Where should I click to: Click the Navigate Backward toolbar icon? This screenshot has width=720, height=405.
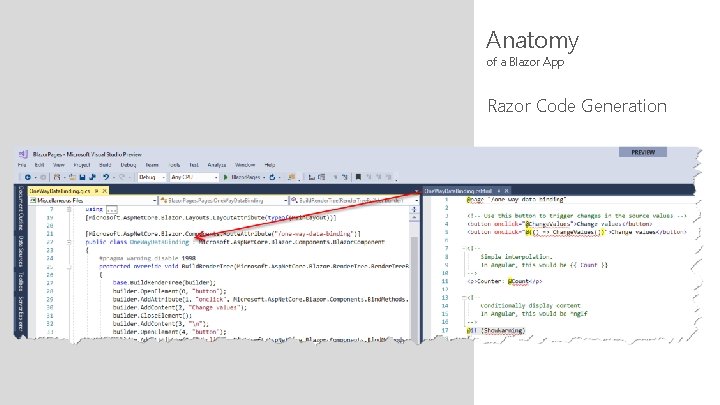tap(28, 177)
